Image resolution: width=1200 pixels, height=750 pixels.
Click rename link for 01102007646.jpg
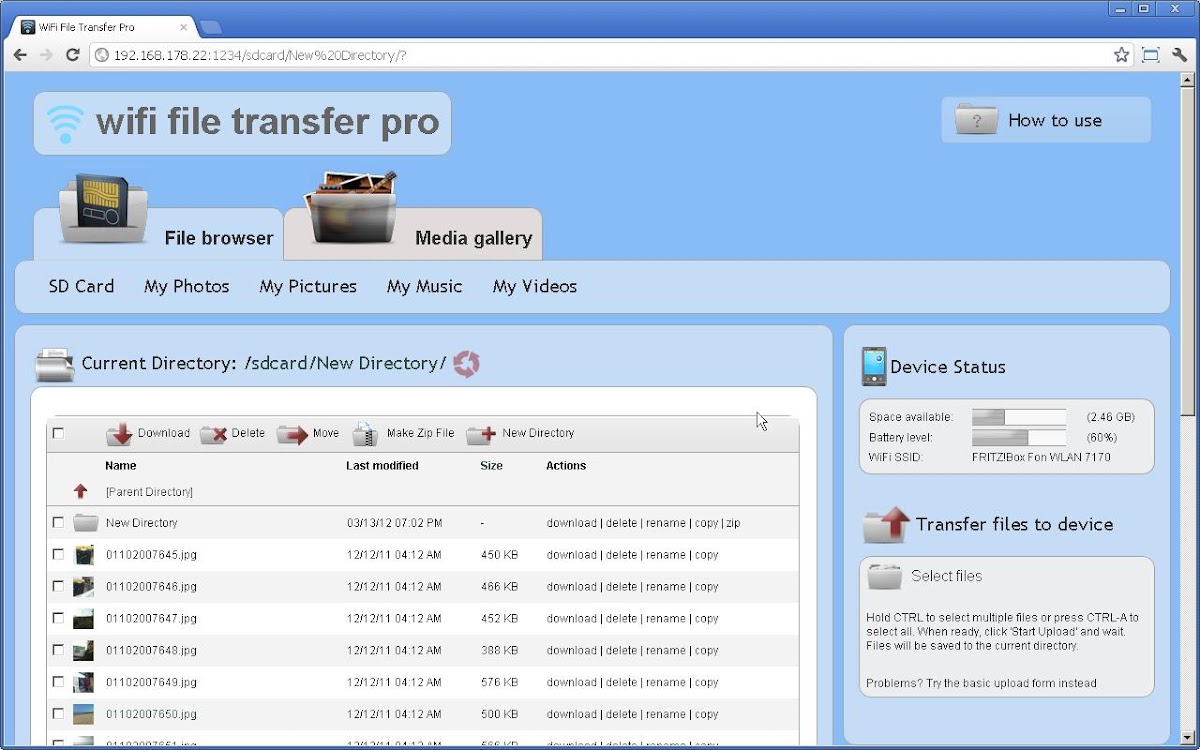tap(665, 587)
